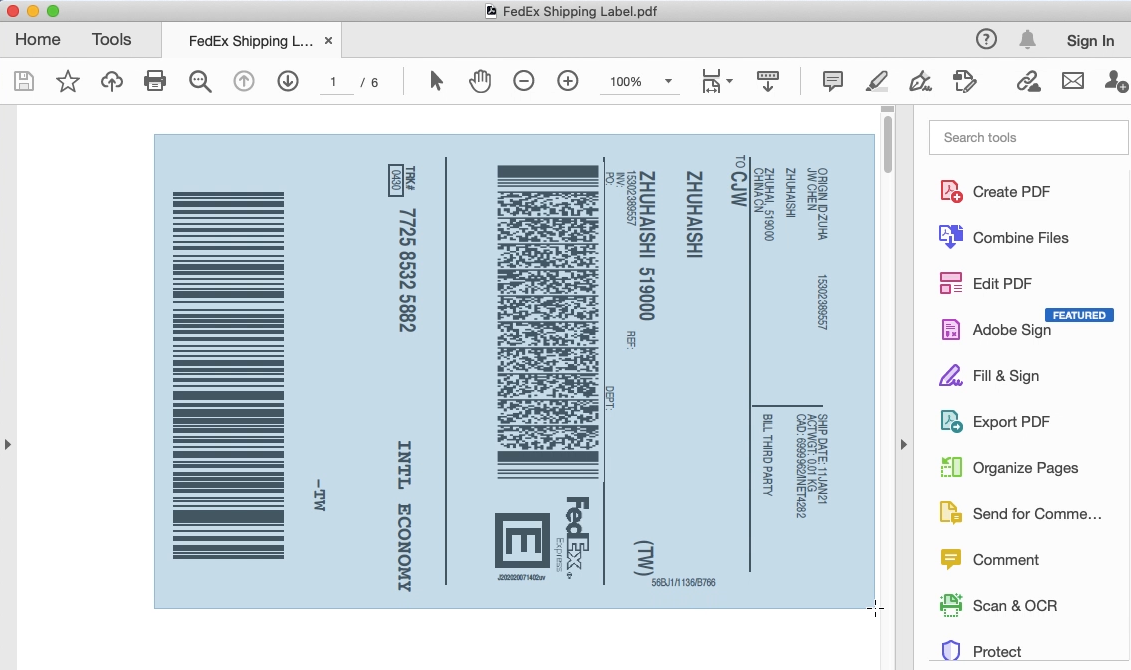Image resolution: width=1131 pixels, height=670 pixels.
Task: Collapse the right tools pane
Action: pos(904,444)
